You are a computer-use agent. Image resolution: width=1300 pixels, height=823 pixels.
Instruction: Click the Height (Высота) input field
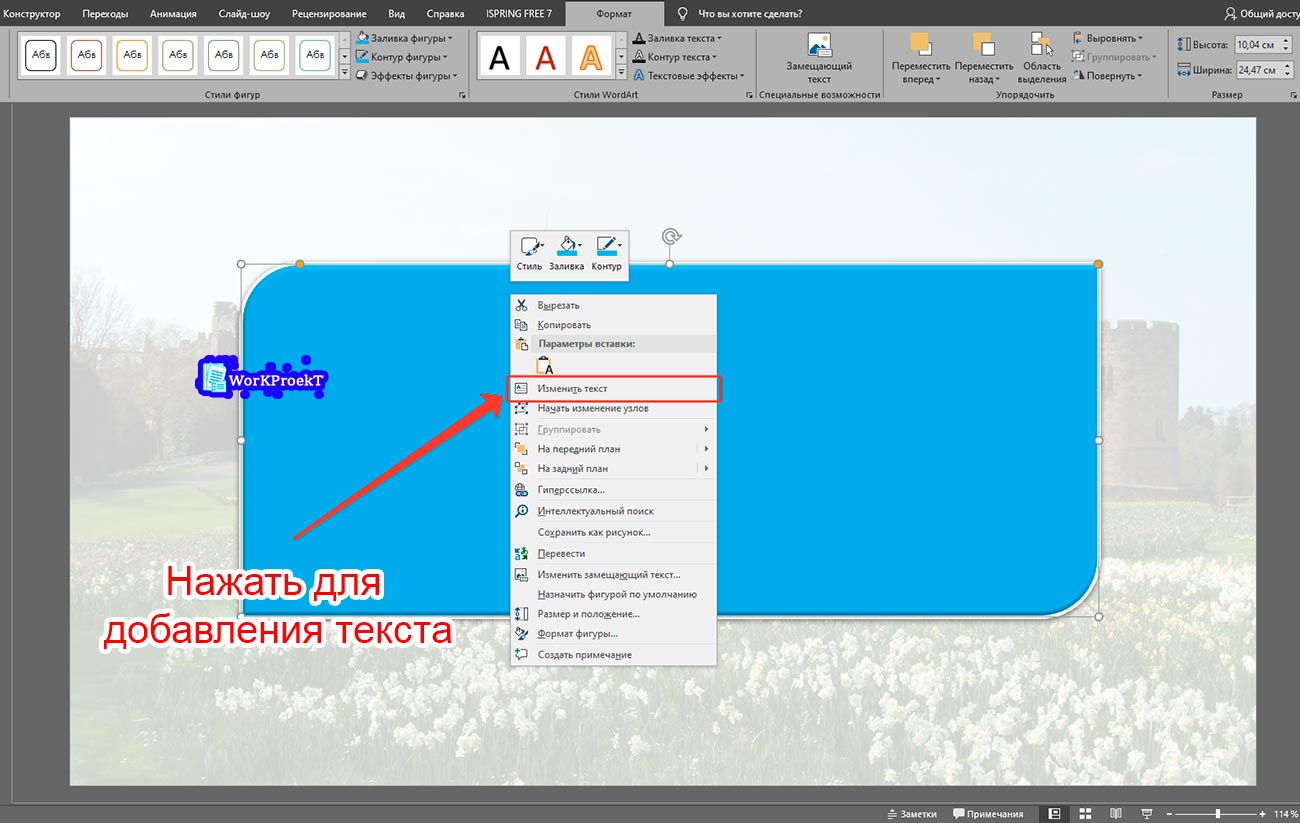click(x=1257, y=45)
